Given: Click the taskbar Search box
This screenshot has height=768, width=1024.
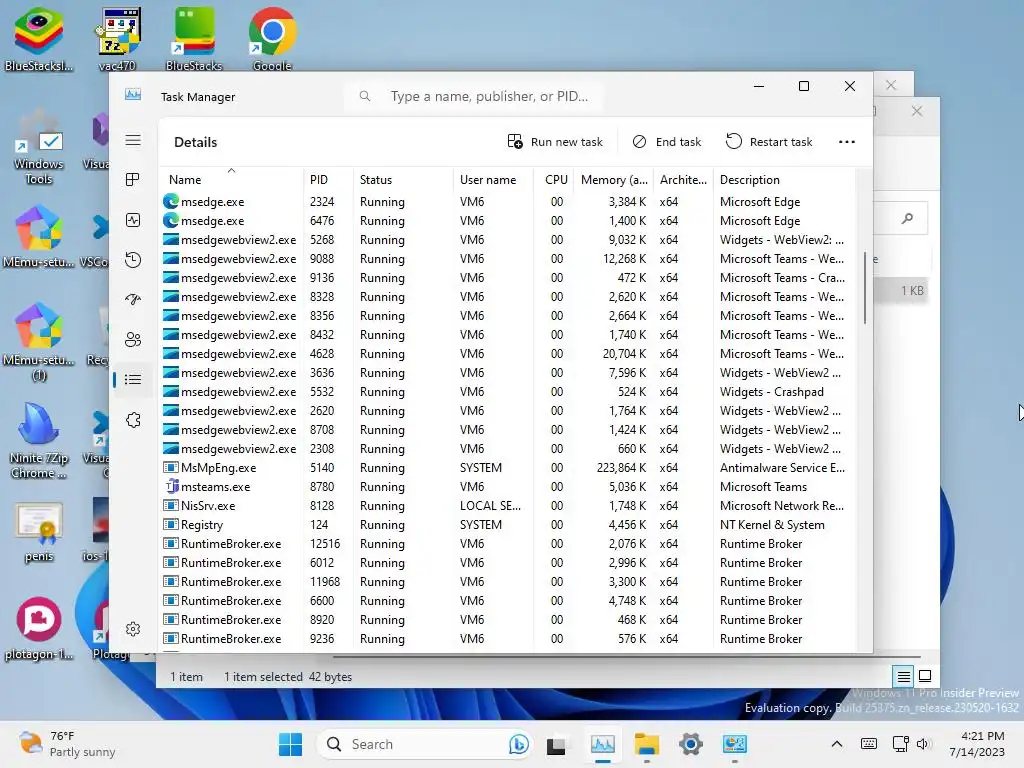Looking at the screenshot, I should tap(424, 744).
